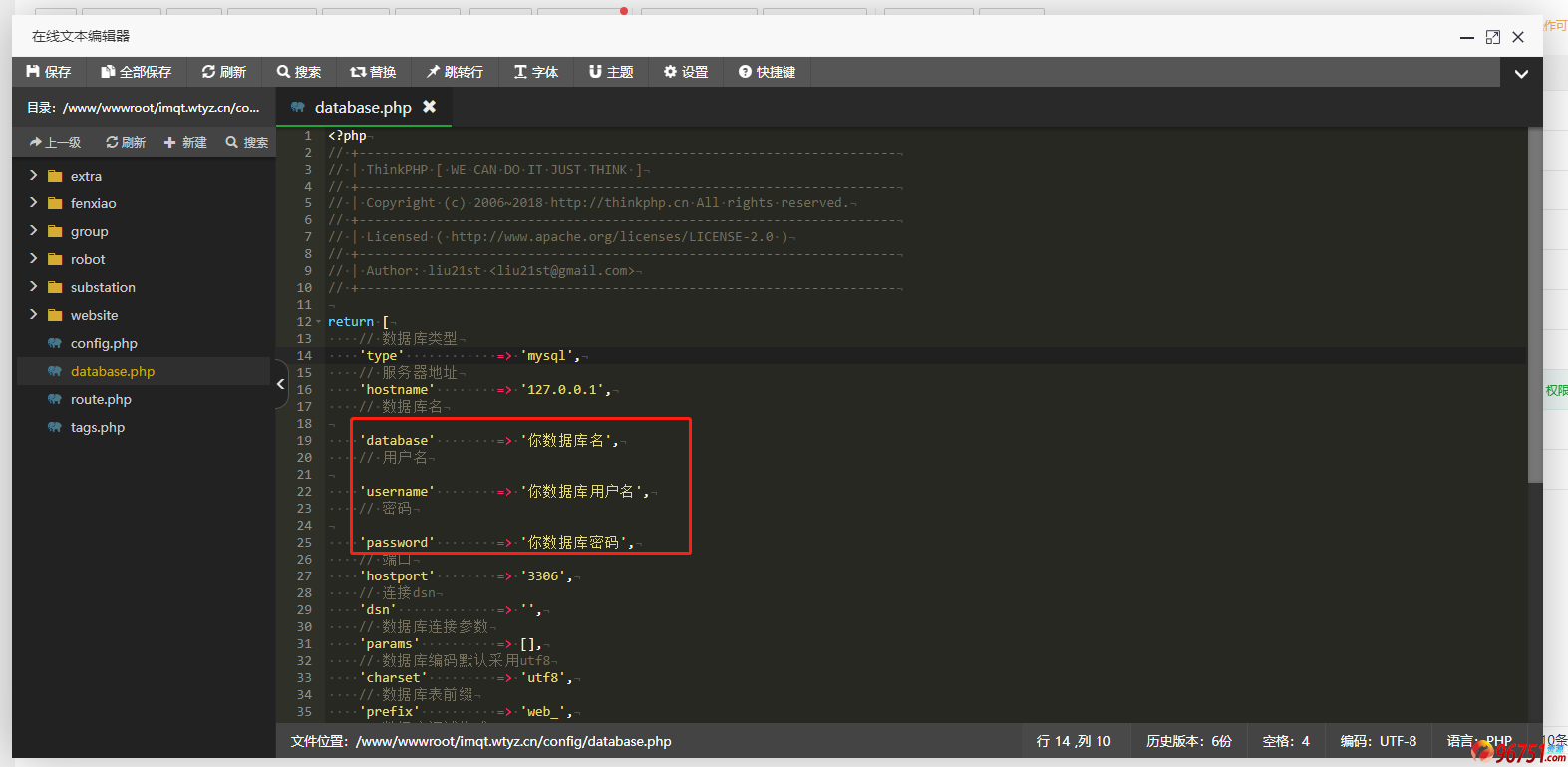Click the file location path in status bar
1568x767 pixels.
point(480,741)
